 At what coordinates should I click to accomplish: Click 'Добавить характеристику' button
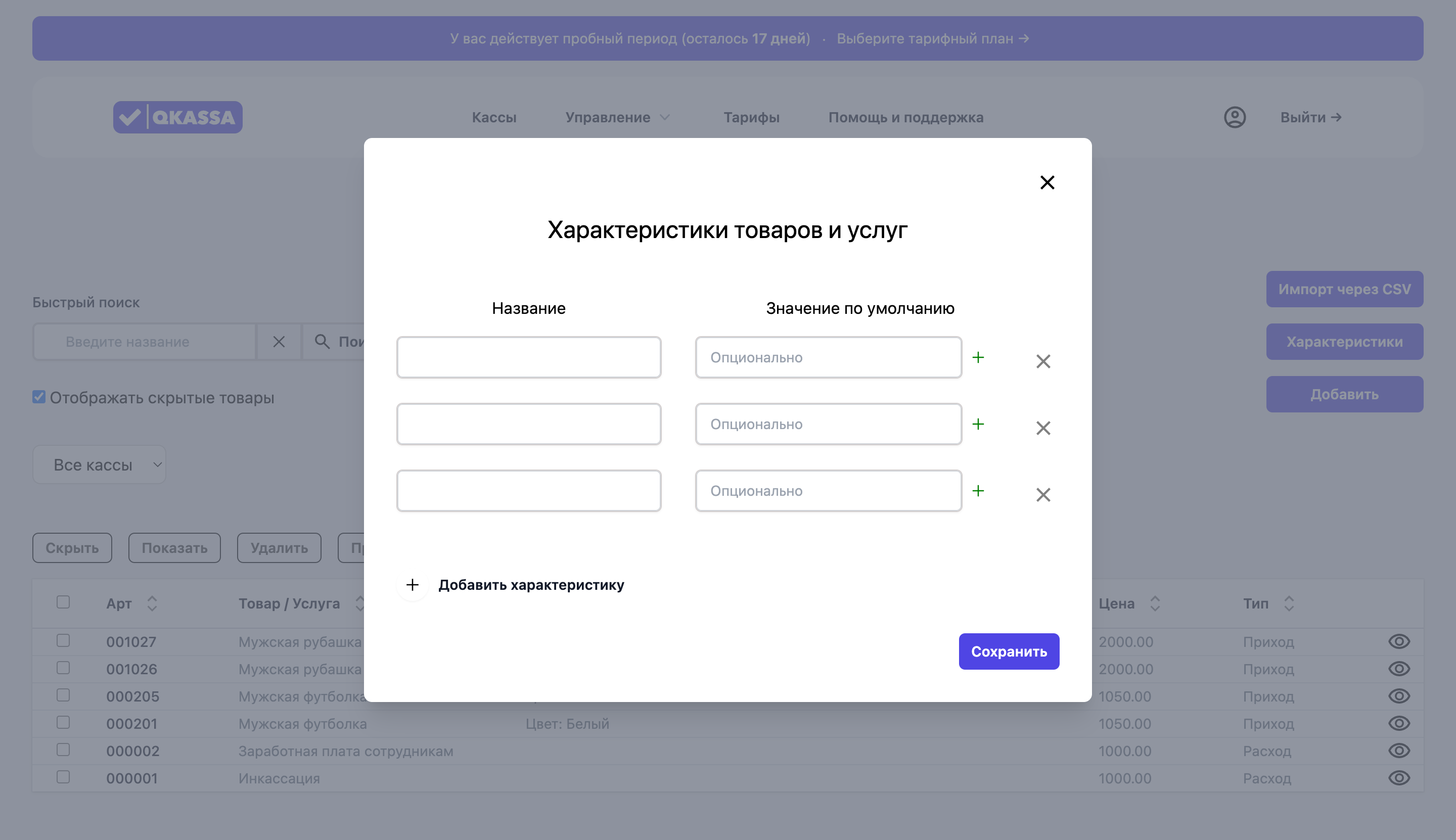[530, 584]
